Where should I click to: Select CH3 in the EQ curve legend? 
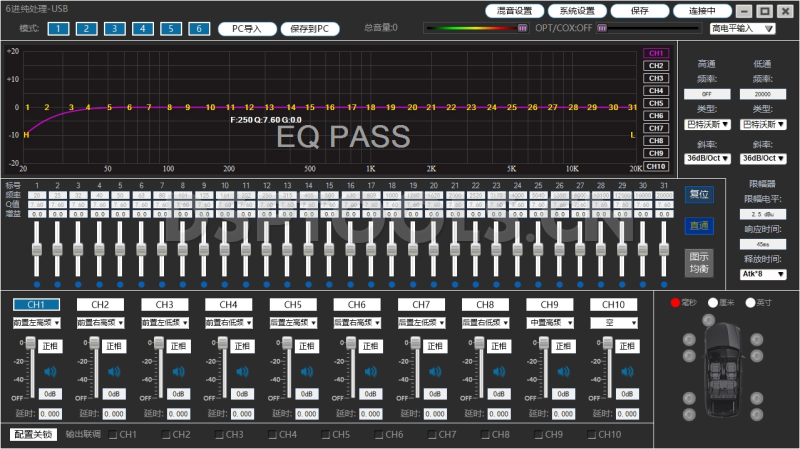click(655, 78)
